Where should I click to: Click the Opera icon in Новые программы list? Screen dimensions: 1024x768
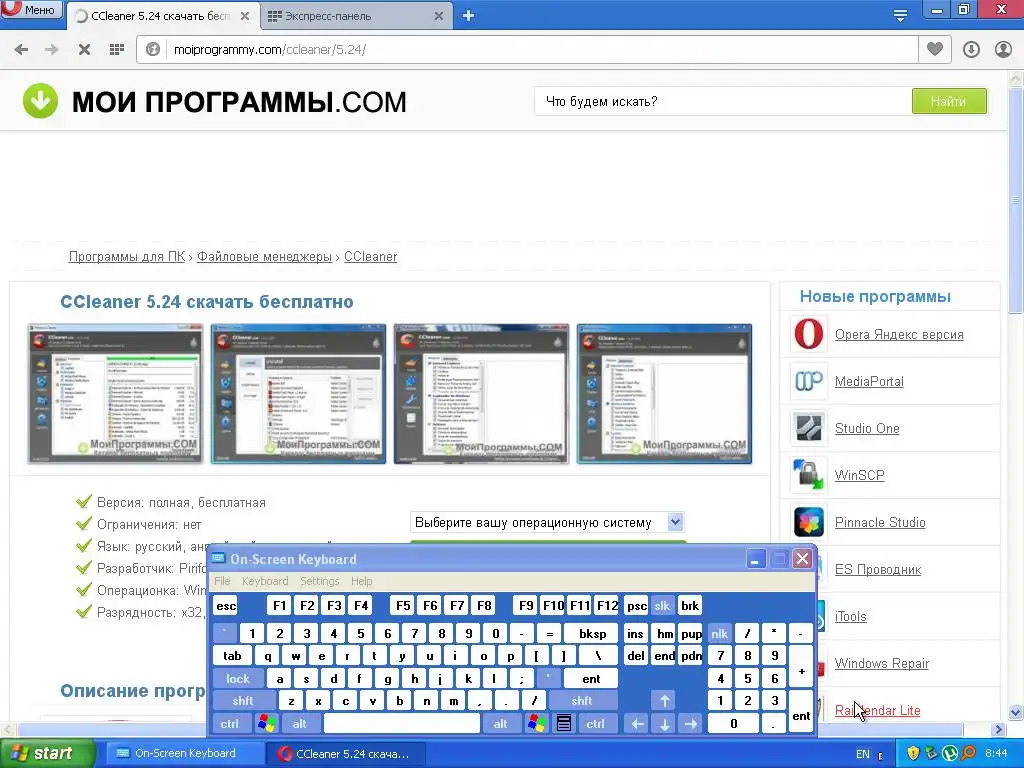(x=808, y=334)
